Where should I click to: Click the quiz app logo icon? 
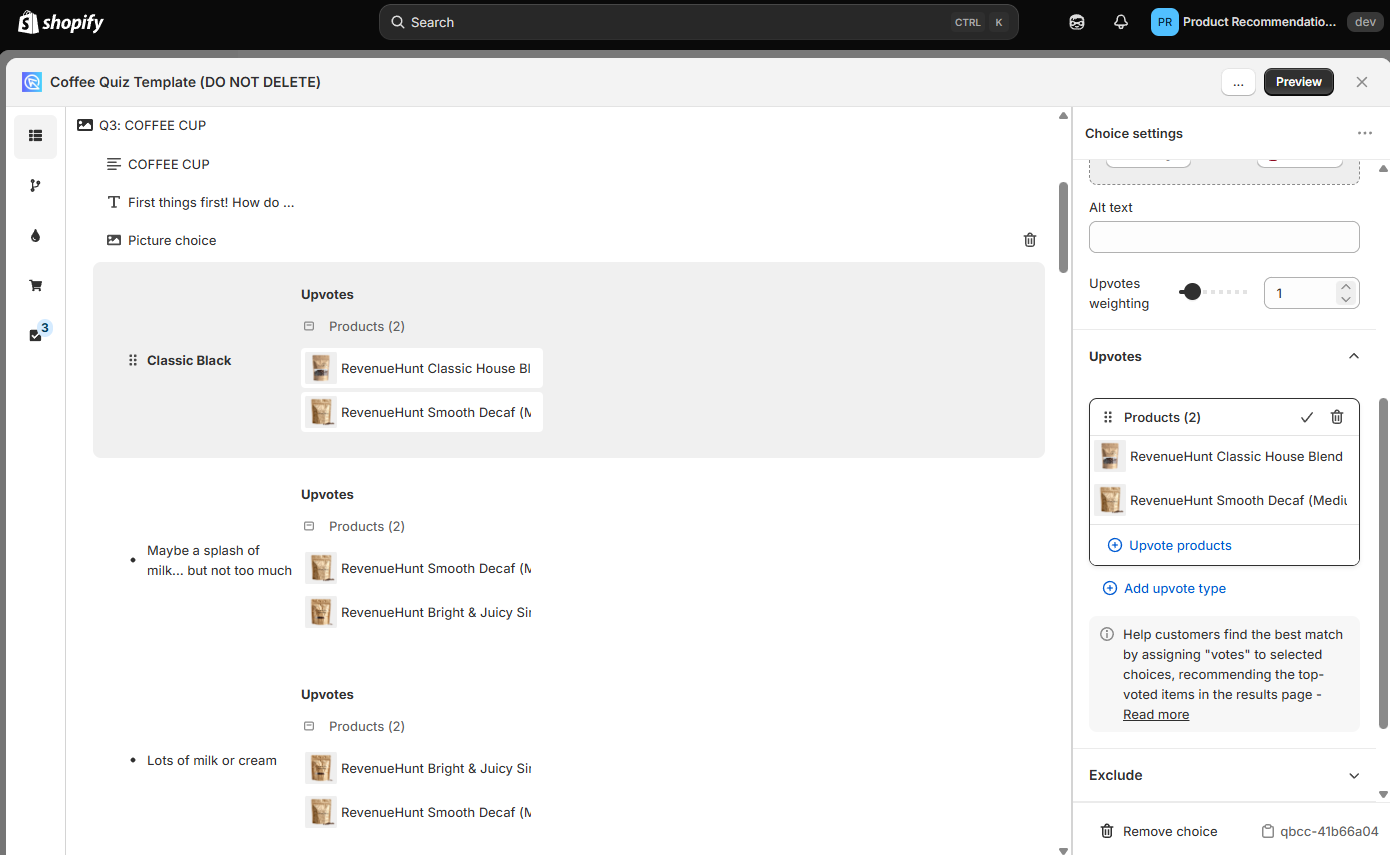(x=32, y=82)
